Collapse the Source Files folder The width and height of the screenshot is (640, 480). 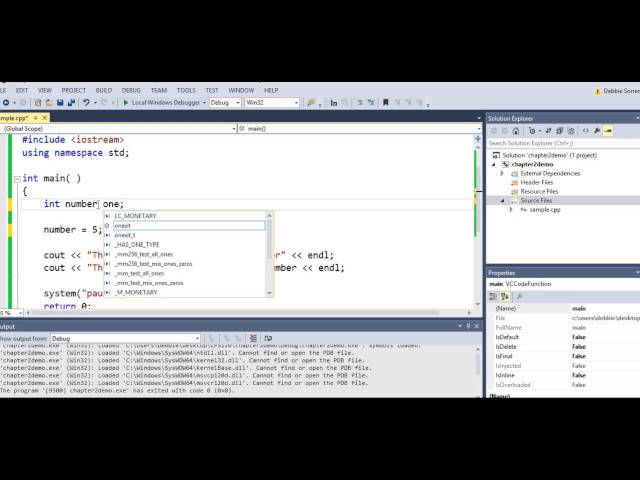[502, 201]
